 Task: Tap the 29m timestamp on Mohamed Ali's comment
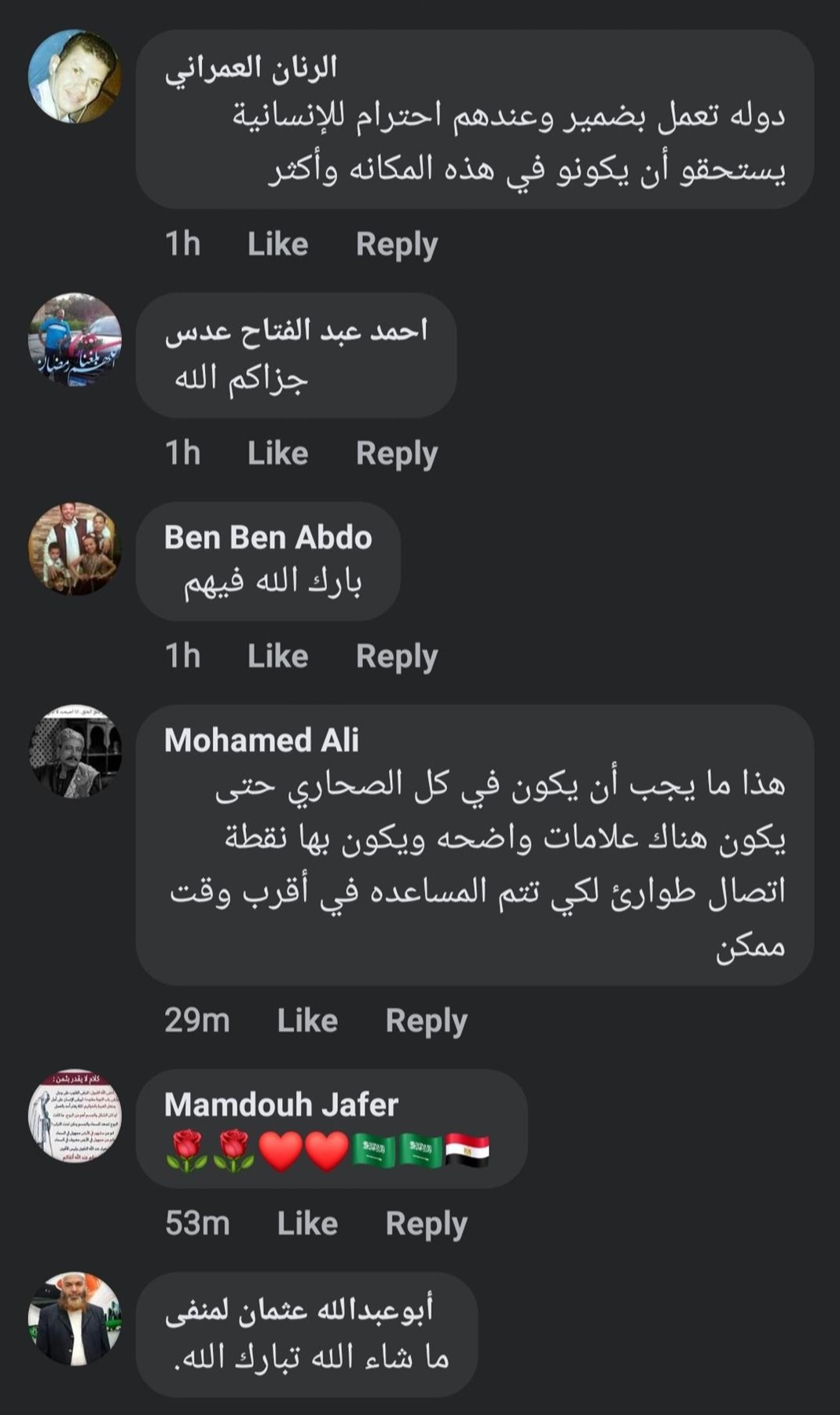(x=197, y=1020)
